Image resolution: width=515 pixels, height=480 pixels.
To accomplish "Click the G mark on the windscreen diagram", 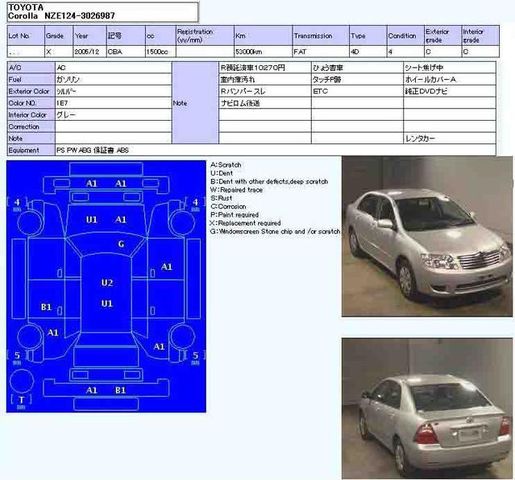I will pos(121,244).
